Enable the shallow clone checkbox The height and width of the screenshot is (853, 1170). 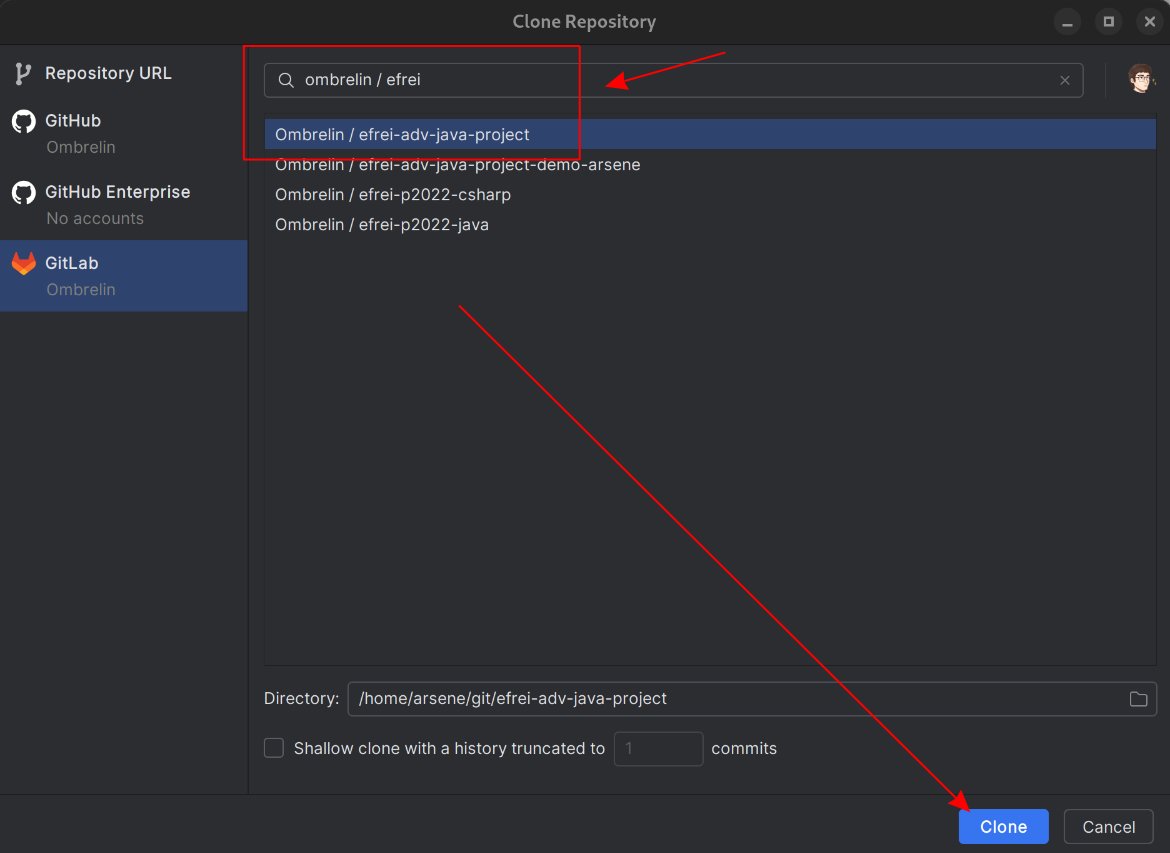274,748
